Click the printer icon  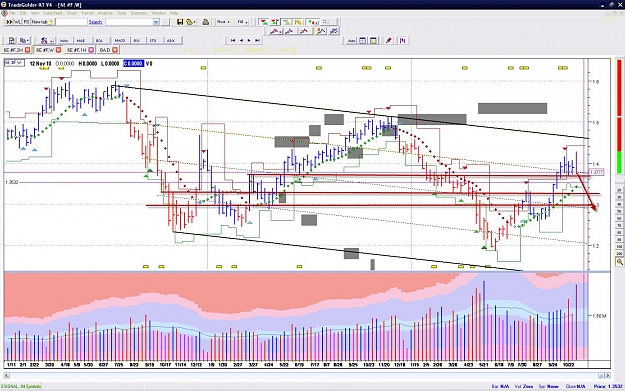click(206, 22)
